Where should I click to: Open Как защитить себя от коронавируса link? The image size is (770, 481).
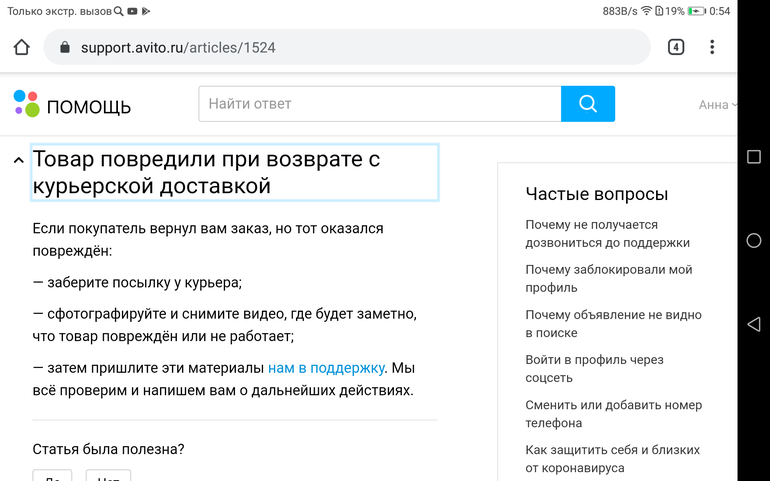(612, 459)
